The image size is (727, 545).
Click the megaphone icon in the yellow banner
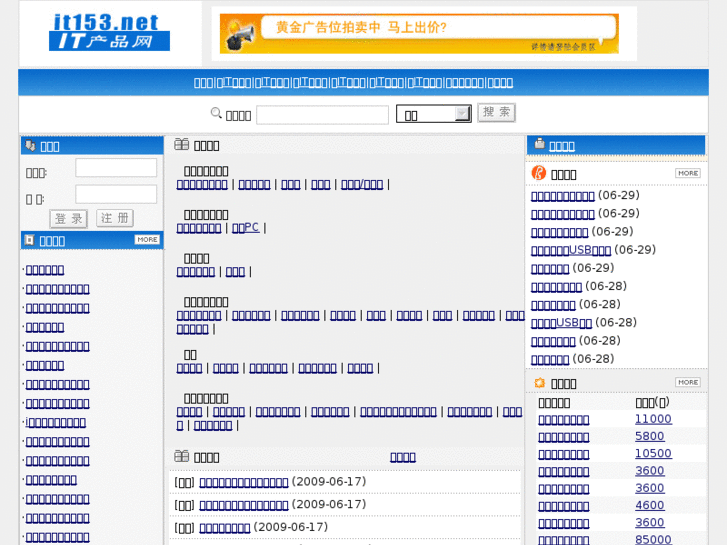pos(241,35)
